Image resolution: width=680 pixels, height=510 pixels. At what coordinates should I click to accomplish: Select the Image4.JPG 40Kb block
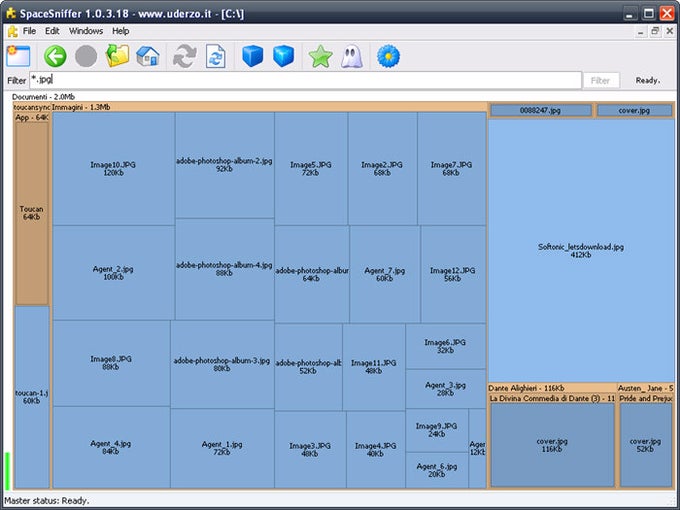(x=376, y=450)
